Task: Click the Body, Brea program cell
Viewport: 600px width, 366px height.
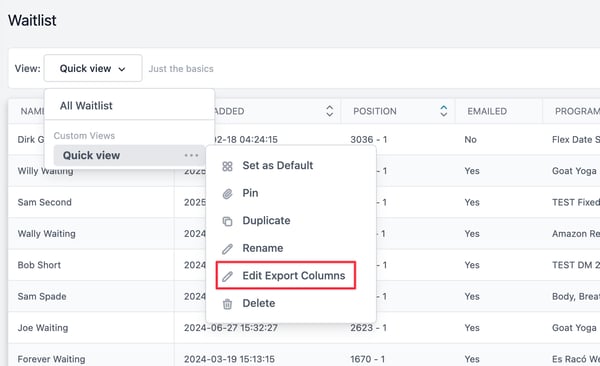Action: (x=576, y=296)
